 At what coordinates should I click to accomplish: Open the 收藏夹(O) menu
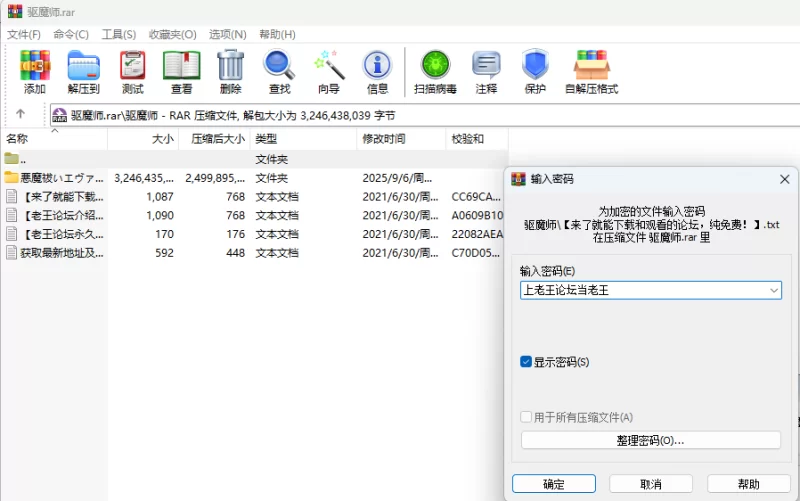[172, 34]
